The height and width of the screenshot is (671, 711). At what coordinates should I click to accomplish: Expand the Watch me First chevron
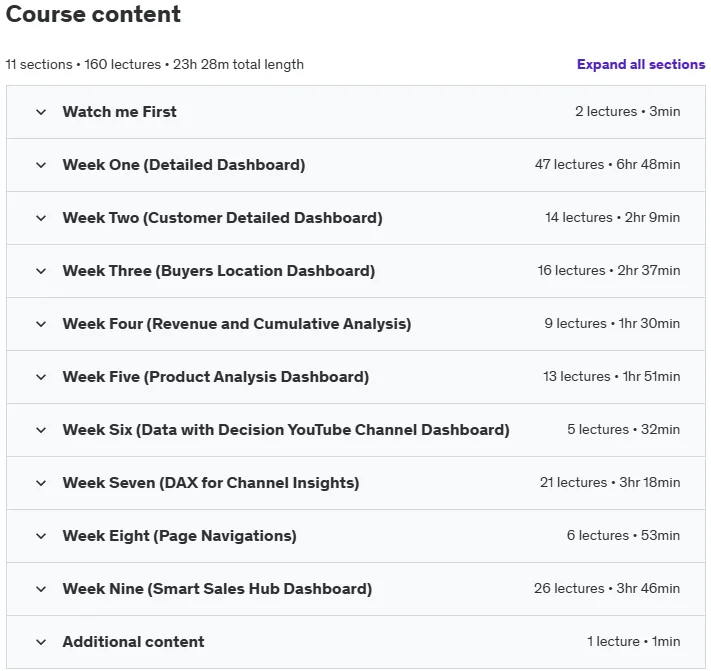coord(41,112)
